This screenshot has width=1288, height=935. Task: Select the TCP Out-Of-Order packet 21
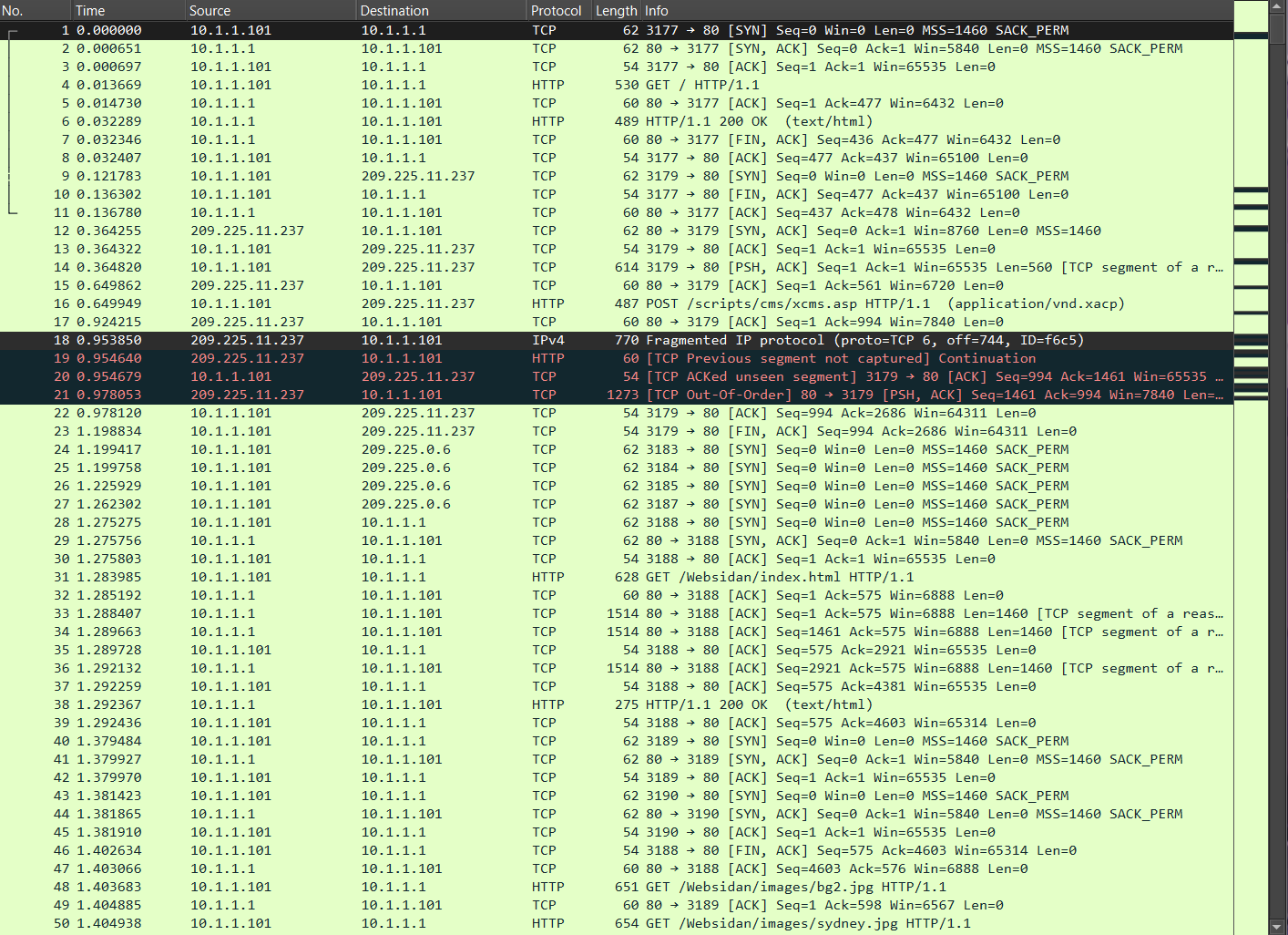coord(547,394)
